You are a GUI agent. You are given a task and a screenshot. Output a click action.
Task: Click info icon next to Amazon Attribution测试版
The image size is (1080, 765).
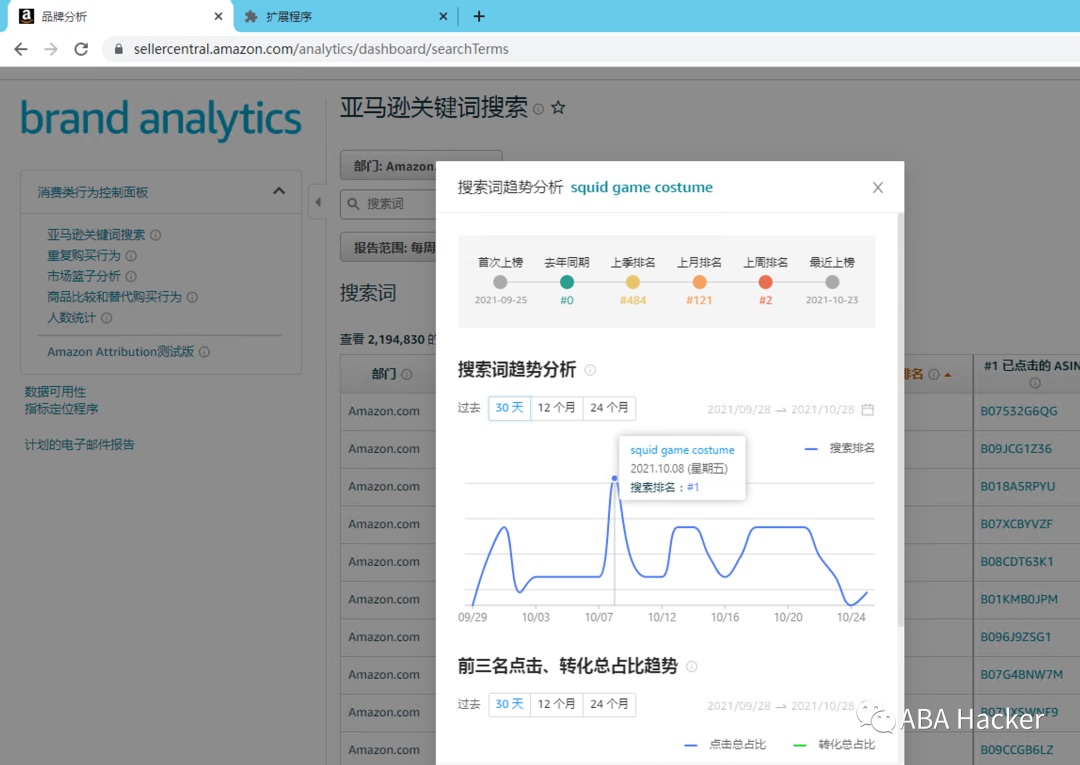205,352
